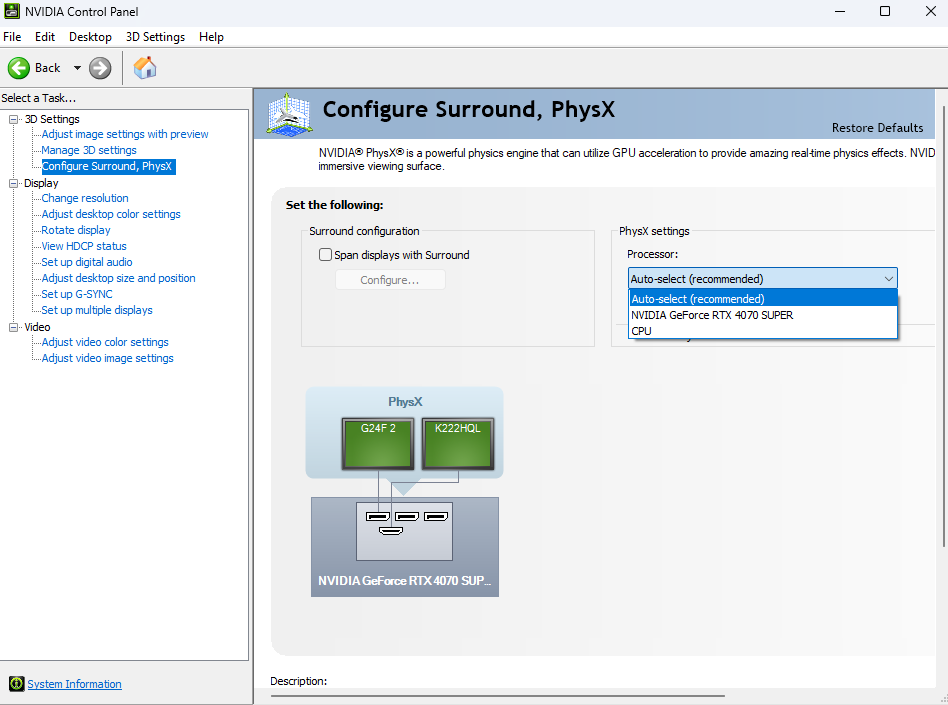Open the Desktop menu
The image size is (948, 705).
coord(90,37)
